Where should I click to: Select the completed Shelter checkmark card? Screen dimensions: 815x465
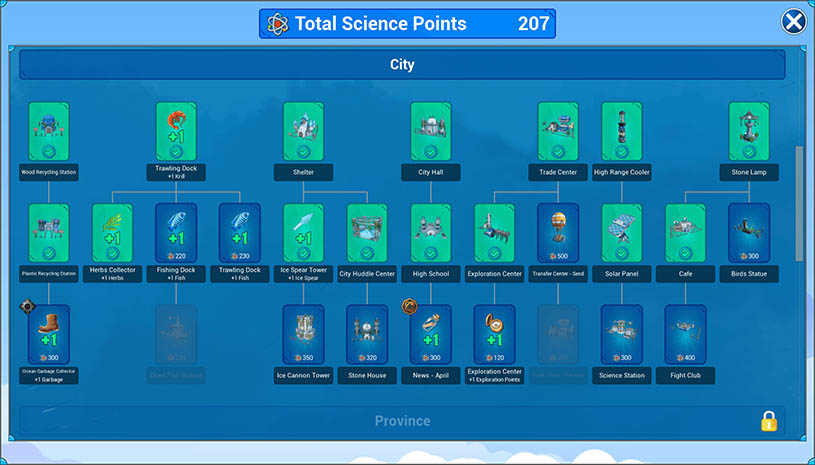click(303, 131)
